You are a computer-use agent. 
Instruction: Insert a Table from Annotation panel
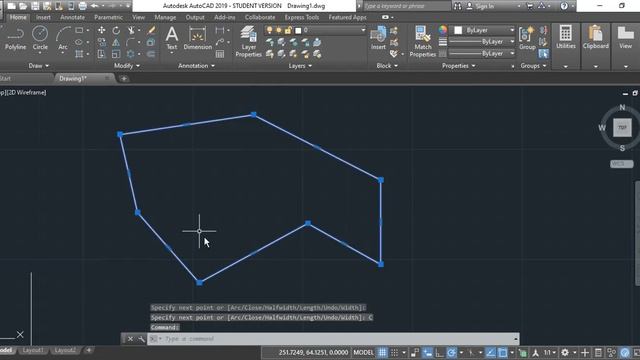tap(220, 54)
